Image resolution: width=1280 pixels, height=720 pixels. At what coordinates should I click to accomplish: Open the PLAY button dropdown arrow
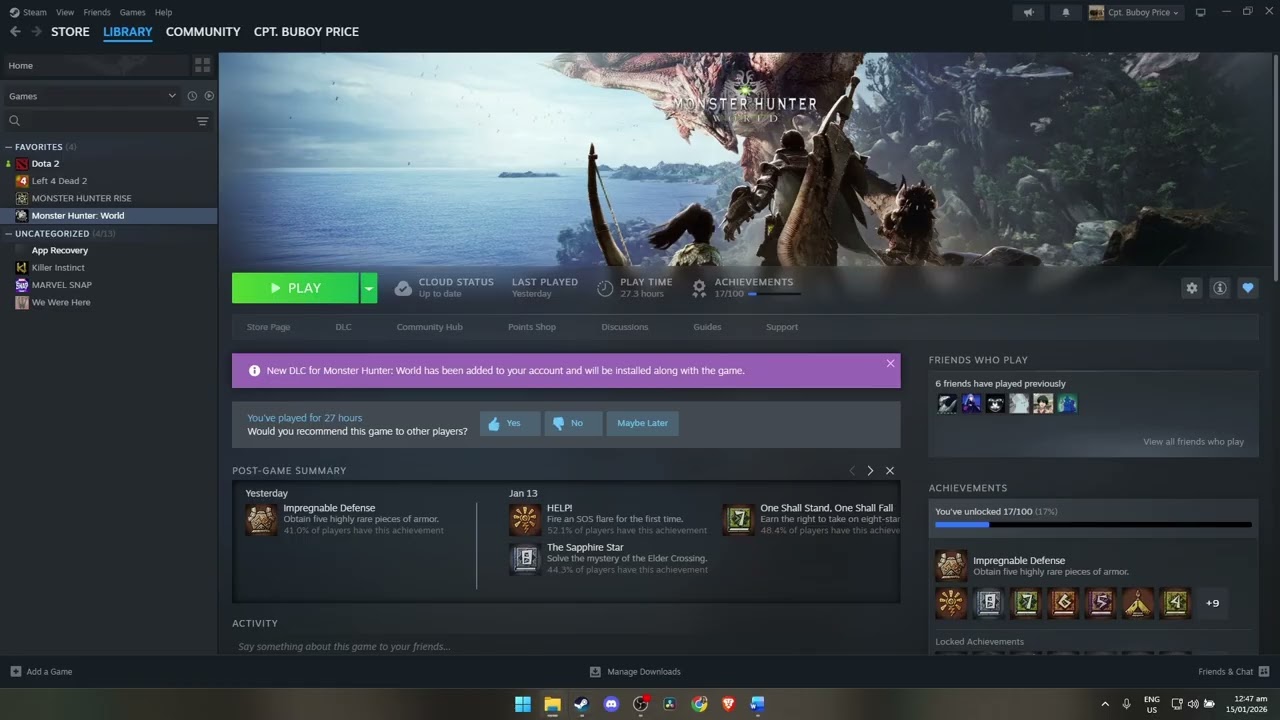click(x=369, y=288)
